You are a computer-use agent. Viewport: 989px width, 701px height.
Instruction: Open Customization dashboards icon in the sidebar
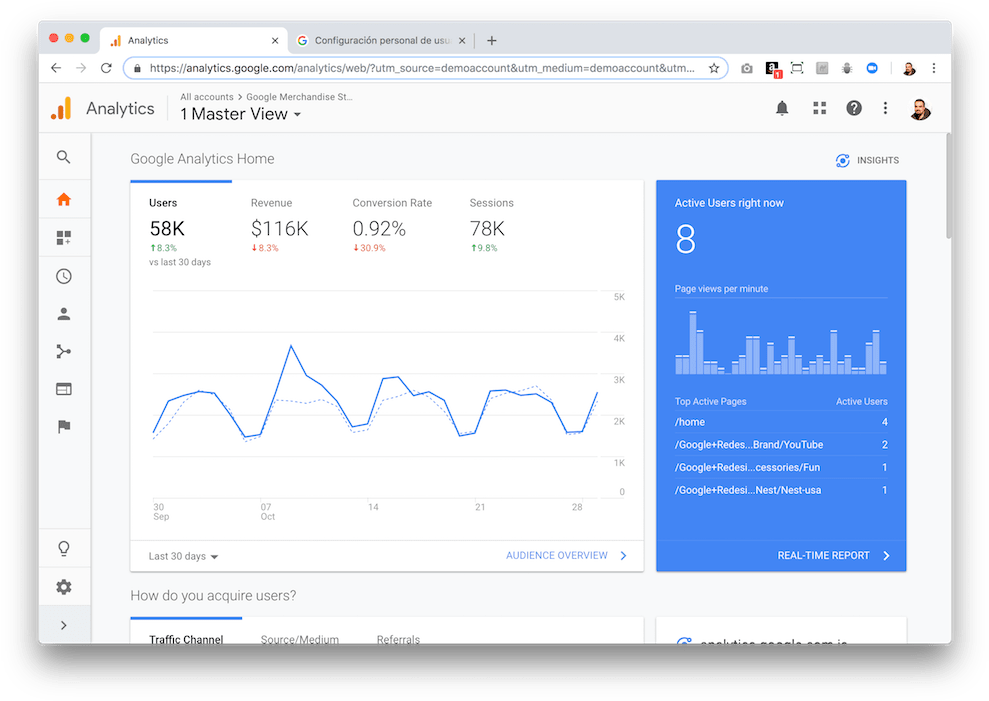(x=64, y=237)
